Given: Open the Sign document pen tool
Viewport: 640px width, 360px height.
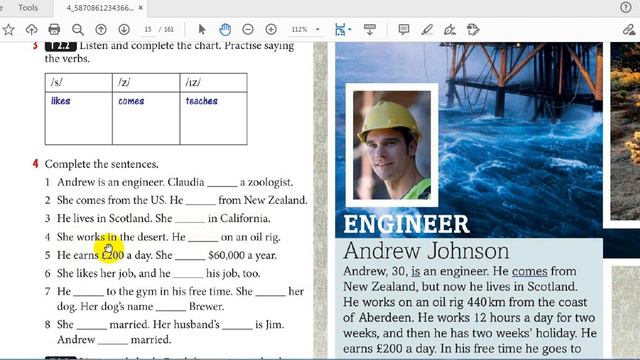Looking at the screenshot, I should (450, 29).
